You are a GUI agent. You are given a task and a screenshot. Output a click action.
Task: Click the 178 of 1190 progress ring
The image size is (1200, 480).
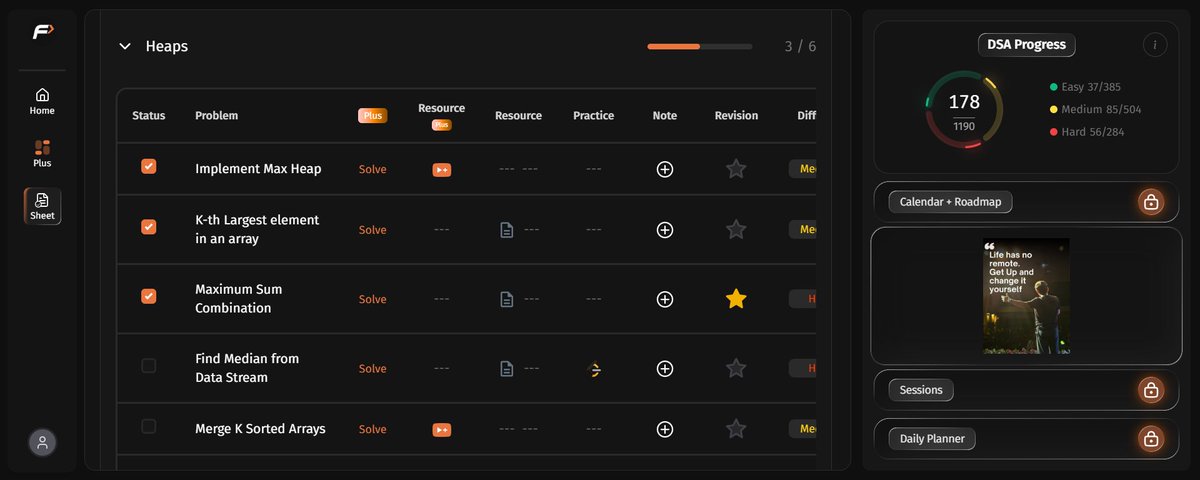pos(964,110)
